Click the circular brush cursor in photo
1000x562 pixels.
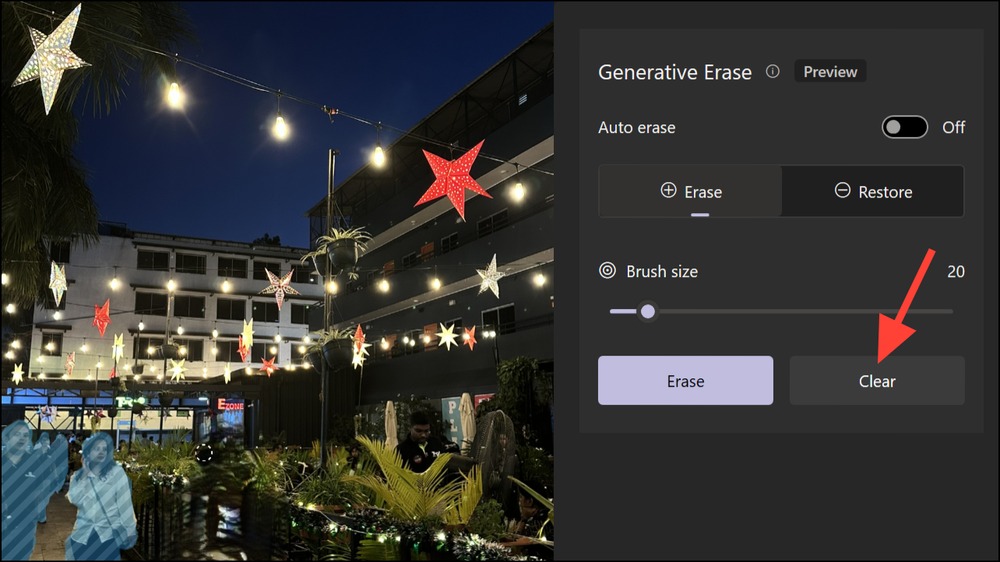point(204,454)
